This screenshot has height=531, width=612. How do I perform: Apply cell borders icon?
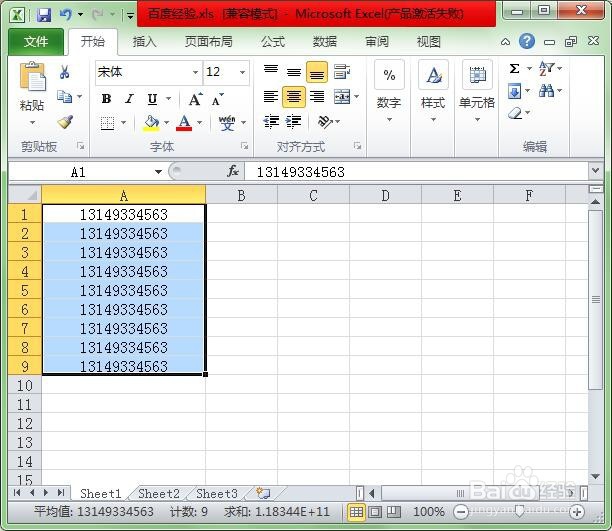107,123
